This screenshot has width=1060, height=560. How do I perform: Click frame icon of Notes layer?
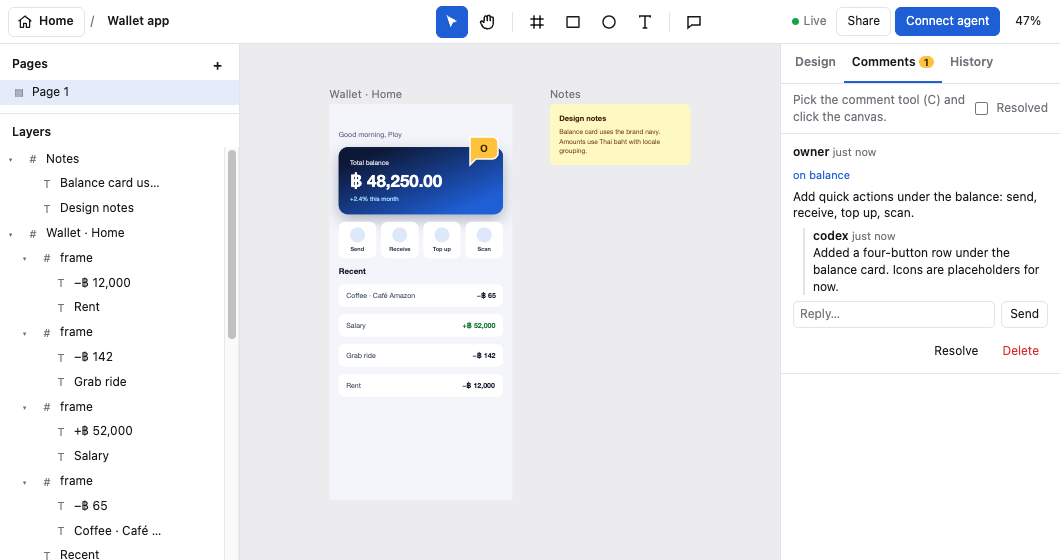(32, 159)
